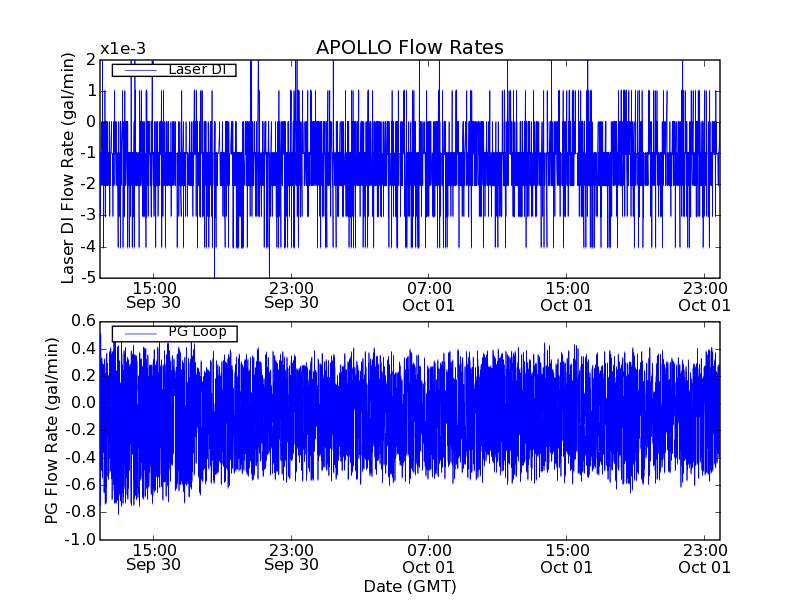Screen dimensions: 800x600
Task: Click "15:00 Oct 01" under the Laser DI plot
Action: tap(567, 297)
